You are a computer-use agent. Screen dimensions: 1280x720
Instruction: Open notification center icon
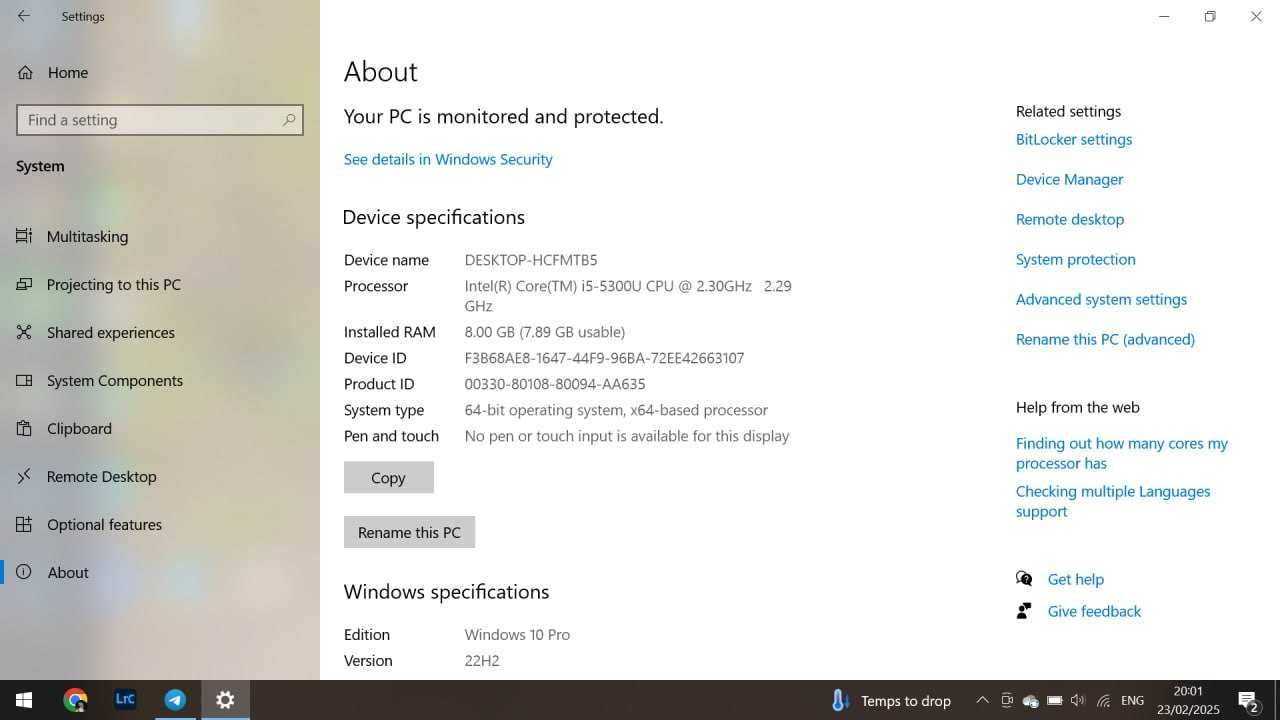[1248, 700]
